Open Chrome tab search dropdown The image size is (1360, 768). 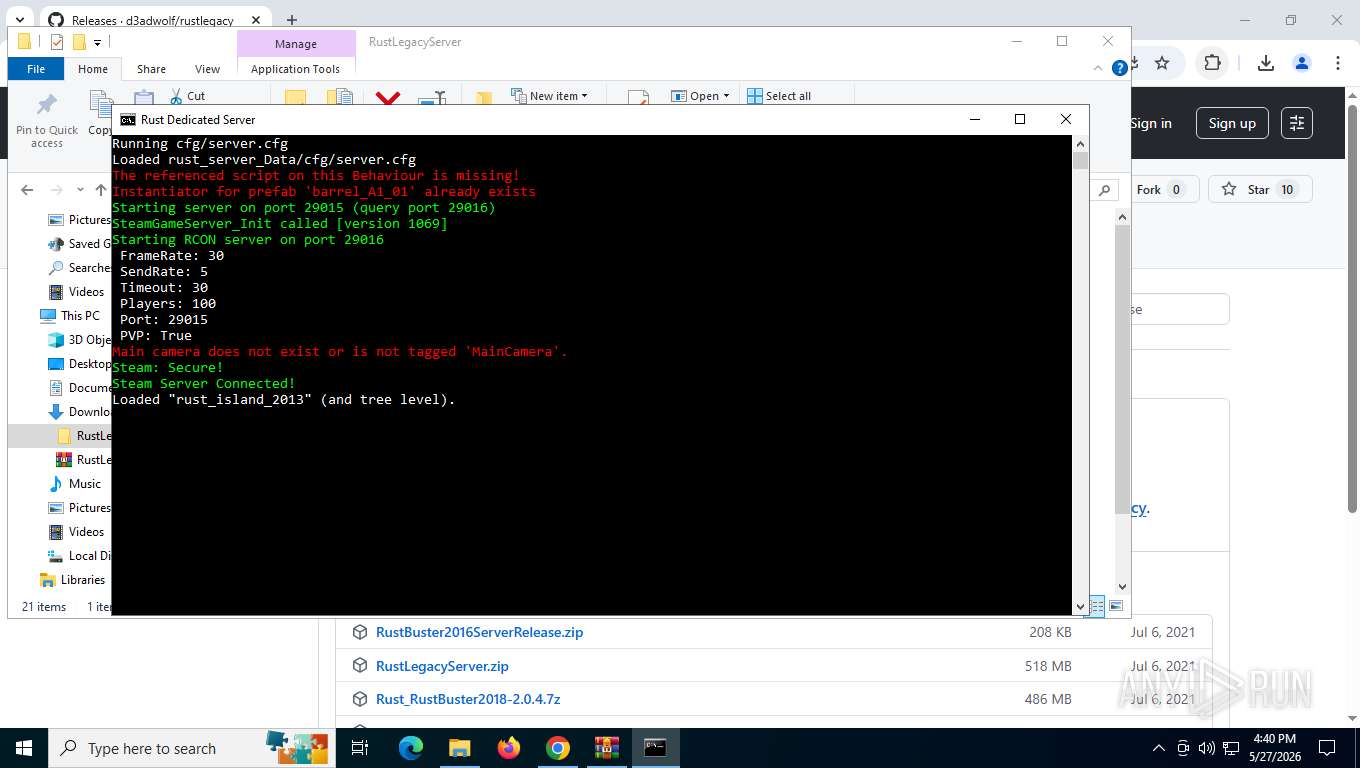[x=19, y=20]
